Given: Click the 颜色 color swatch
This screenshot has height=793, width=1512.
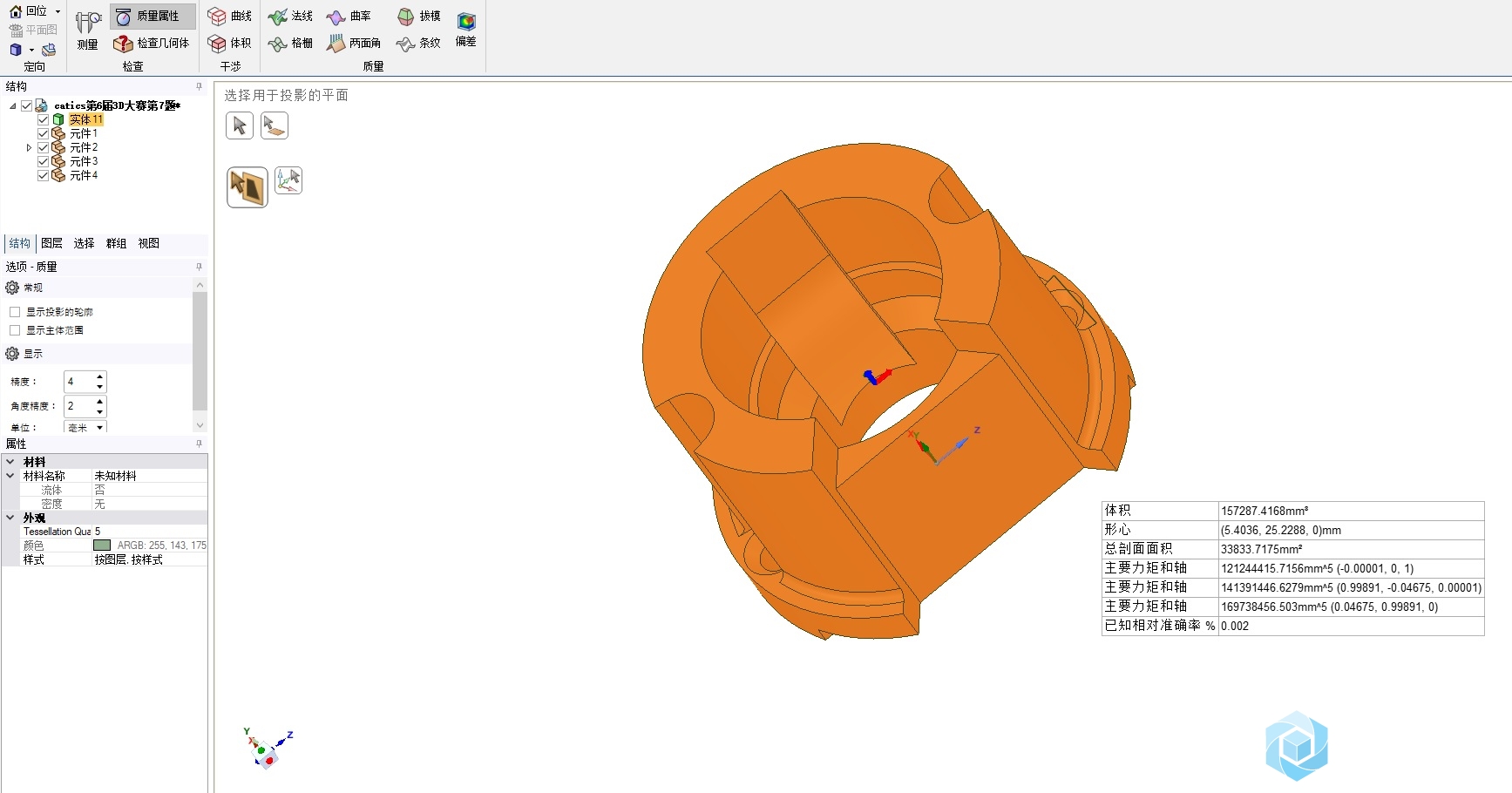Looking at the screenshot, I should (x=102, y=546).
